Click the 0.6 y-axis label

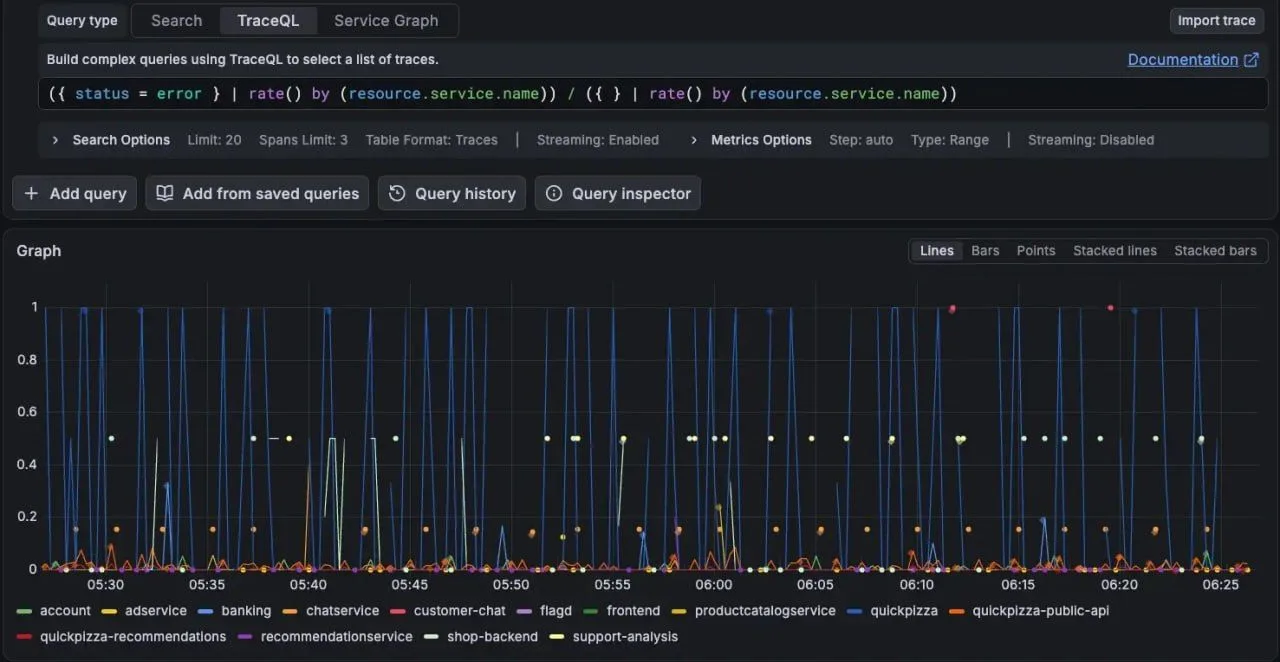pos(27,412)
